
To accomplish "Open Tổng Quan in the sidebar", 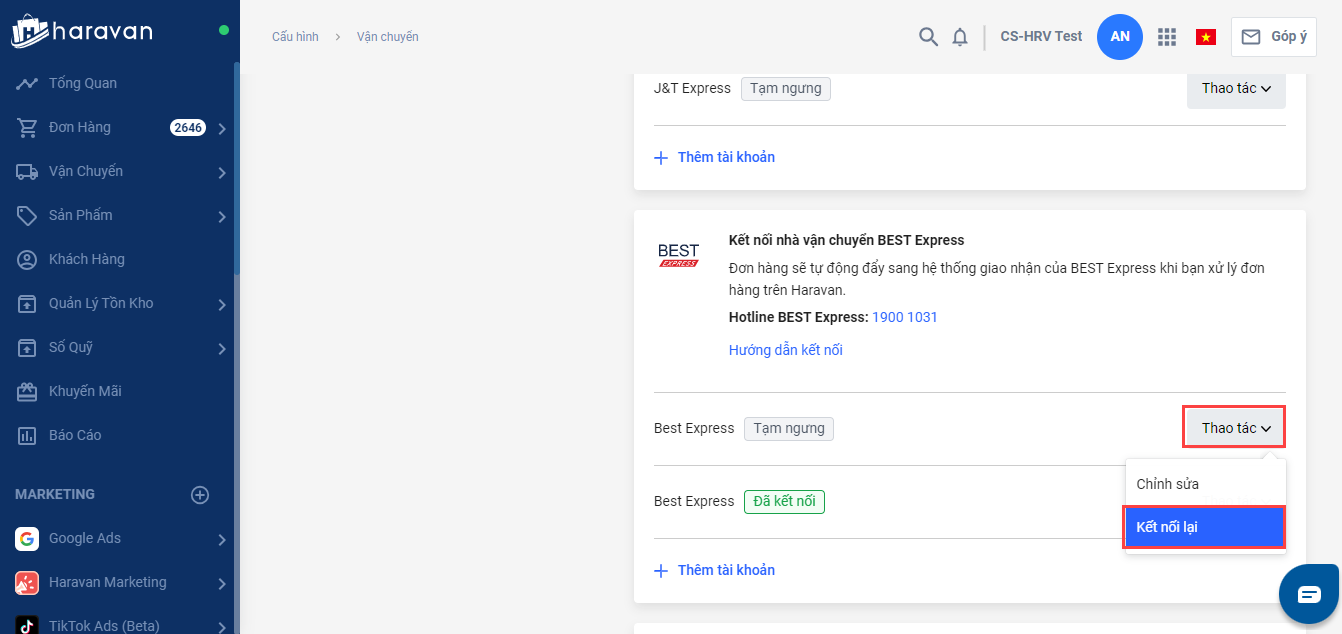I will [83, 83].
